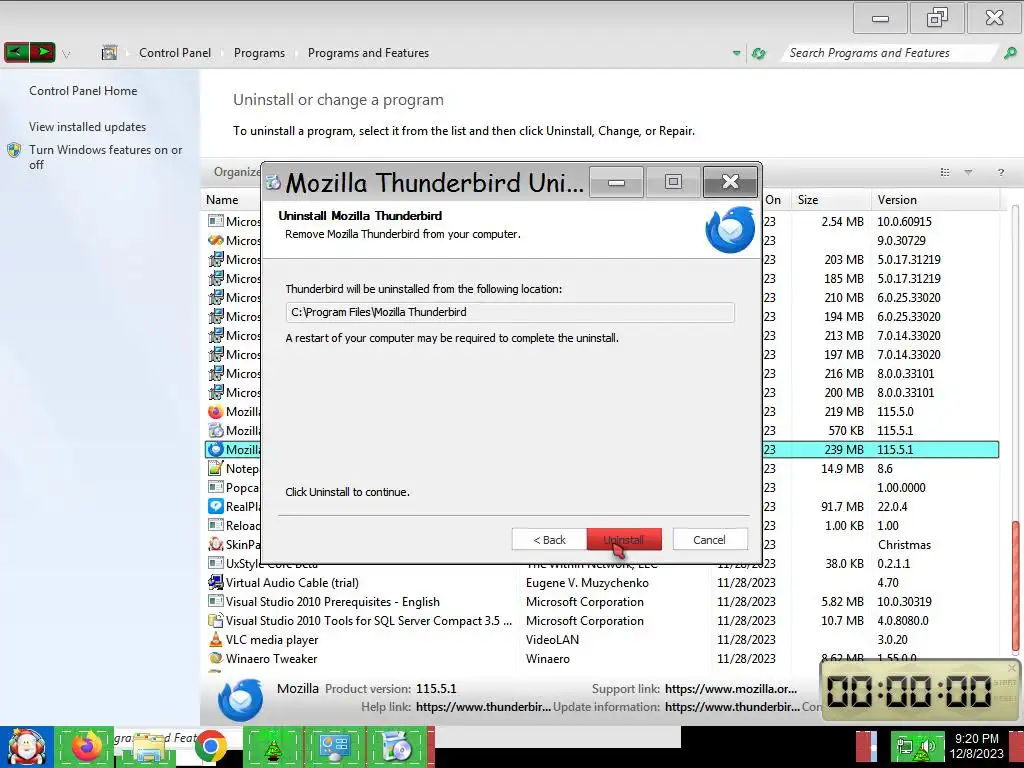Select the Virtual Audio Cable row icon
Image resolution: width=1024 pixels, height=768 pixels.
coord(216,582)
